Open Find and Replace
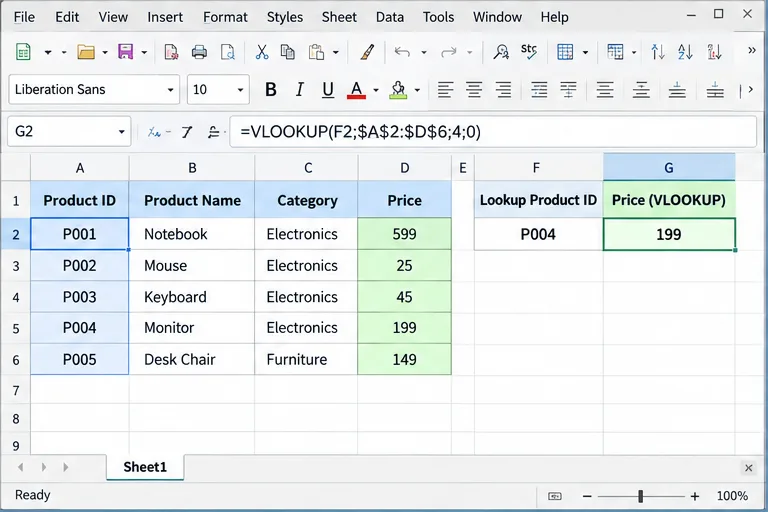This screenshot has height=512, width=768. pos(501,51)
